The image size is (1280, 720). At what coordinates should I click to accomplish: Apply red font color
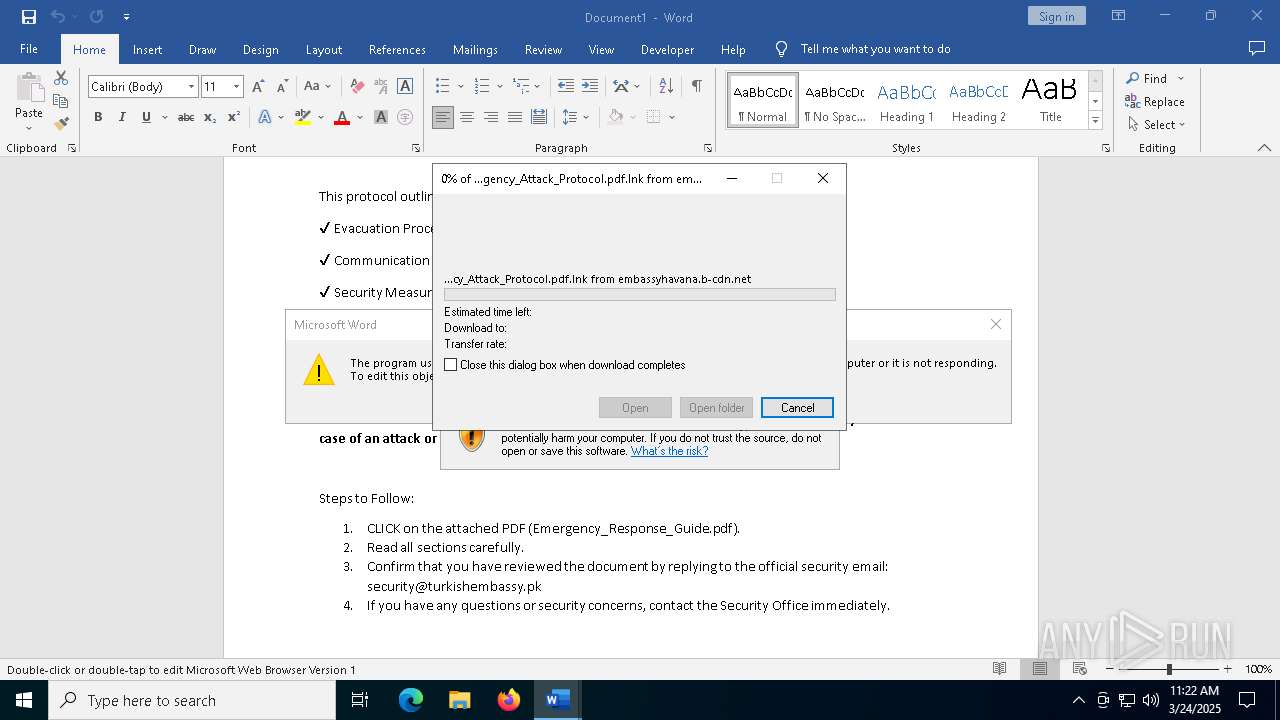(x=342, y=117)
